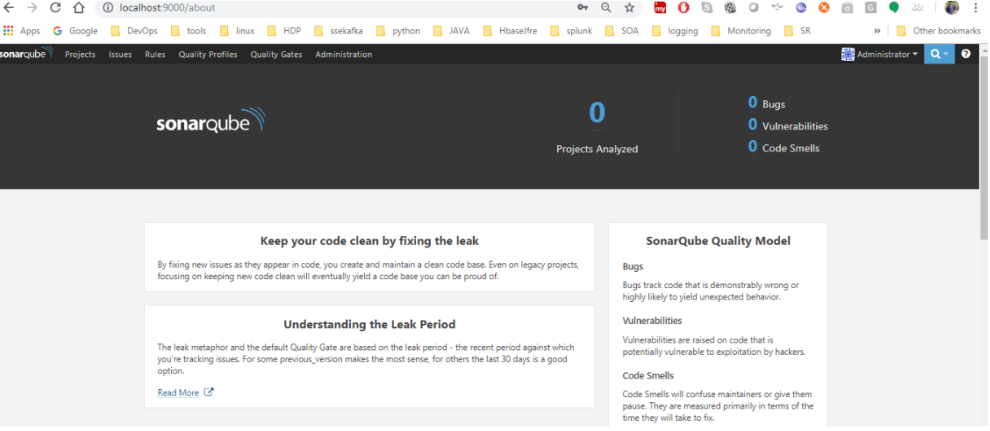
Task: Click the large SonarQube banner logo
Action: (211, 121)
